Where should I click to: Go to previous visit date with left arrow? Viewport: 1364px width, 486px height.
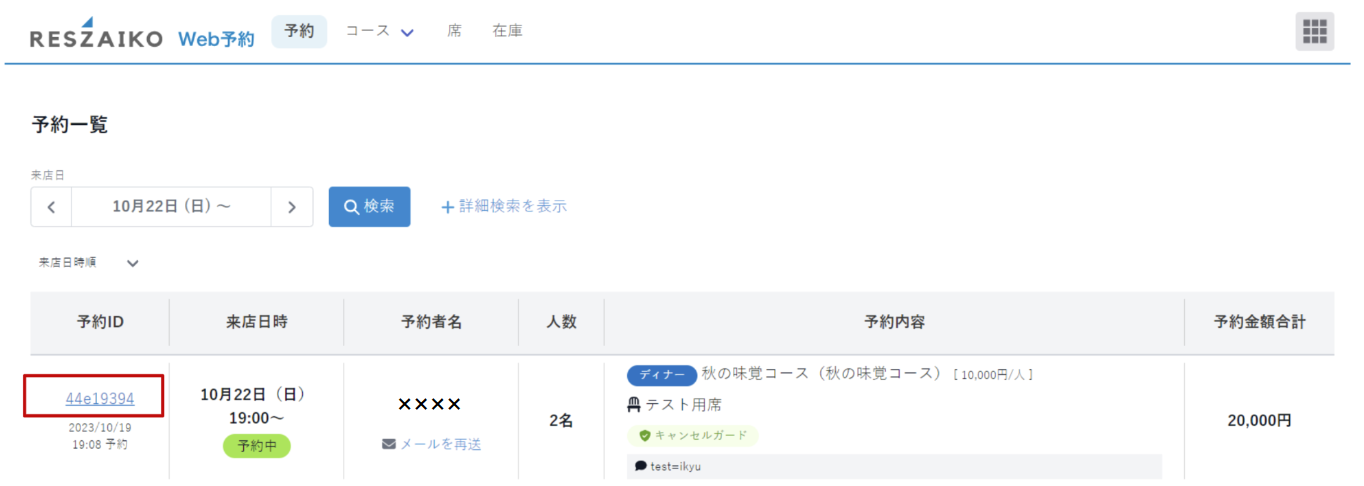tap(51, 207)
